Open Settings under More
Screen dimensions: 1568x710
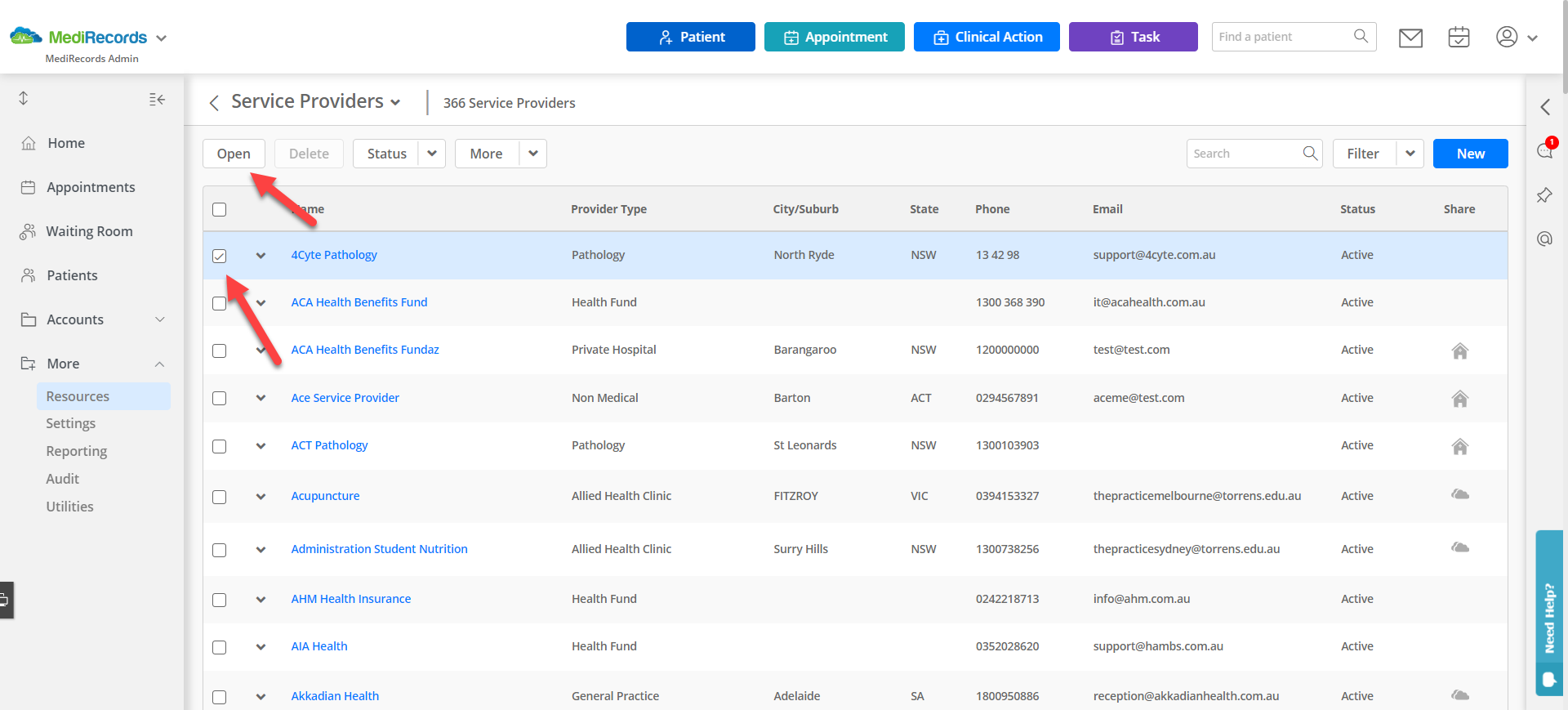(71, 423)
